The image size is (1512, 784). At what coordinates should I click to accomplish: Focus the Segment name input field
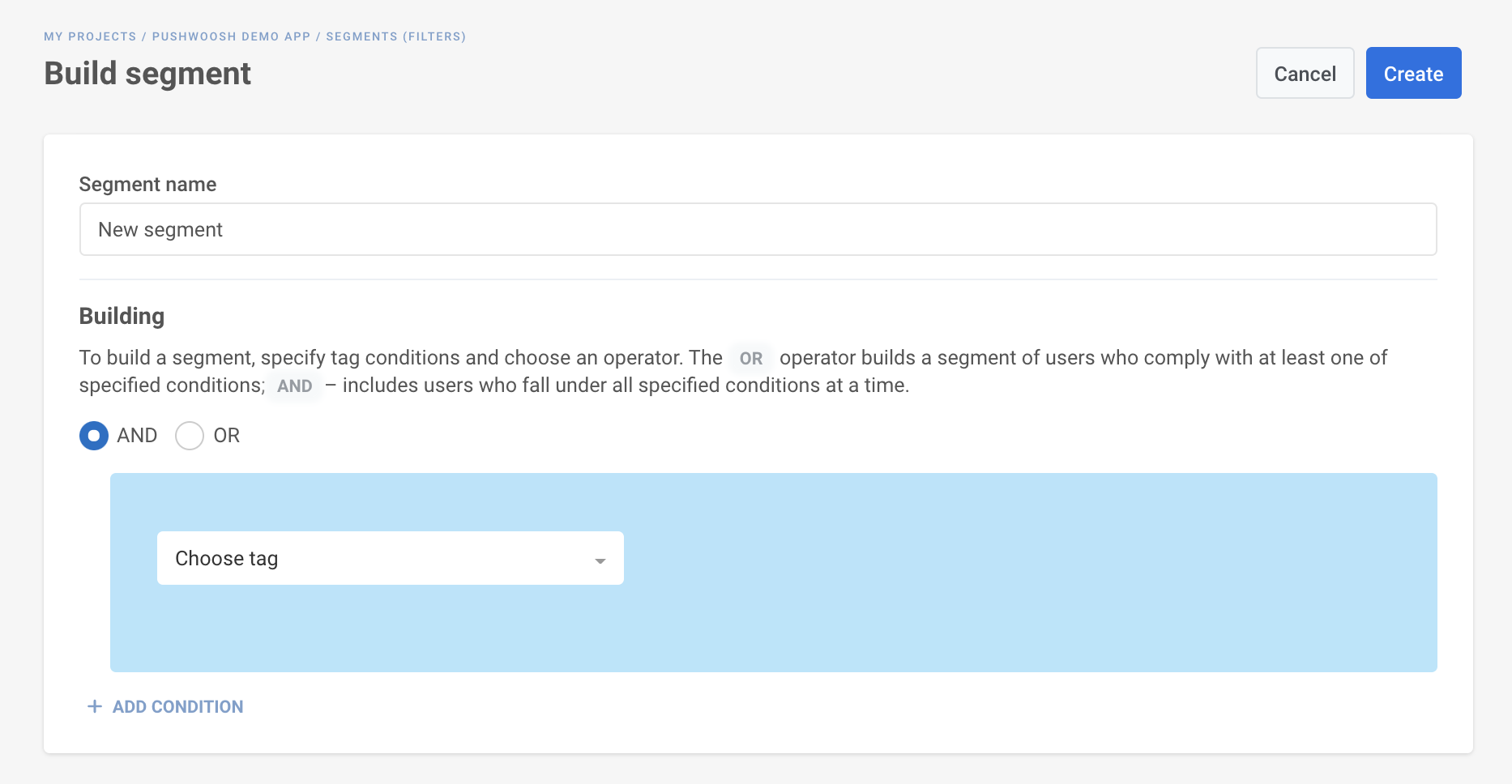pyautogui.click(x=758, y=229)
